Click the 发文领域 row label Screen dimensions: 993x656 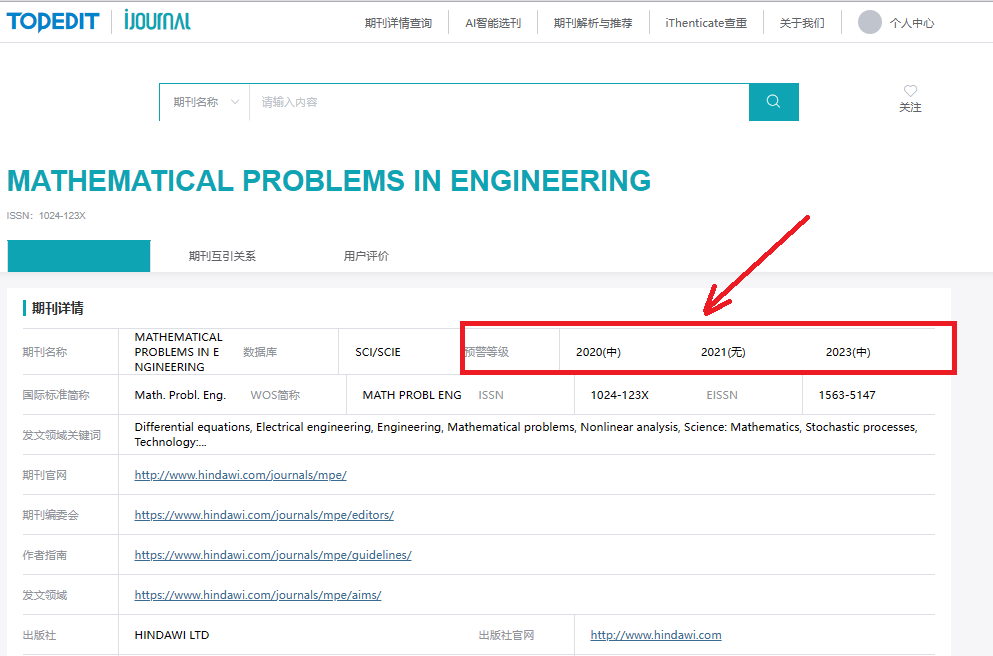click(x=44, y=595)
